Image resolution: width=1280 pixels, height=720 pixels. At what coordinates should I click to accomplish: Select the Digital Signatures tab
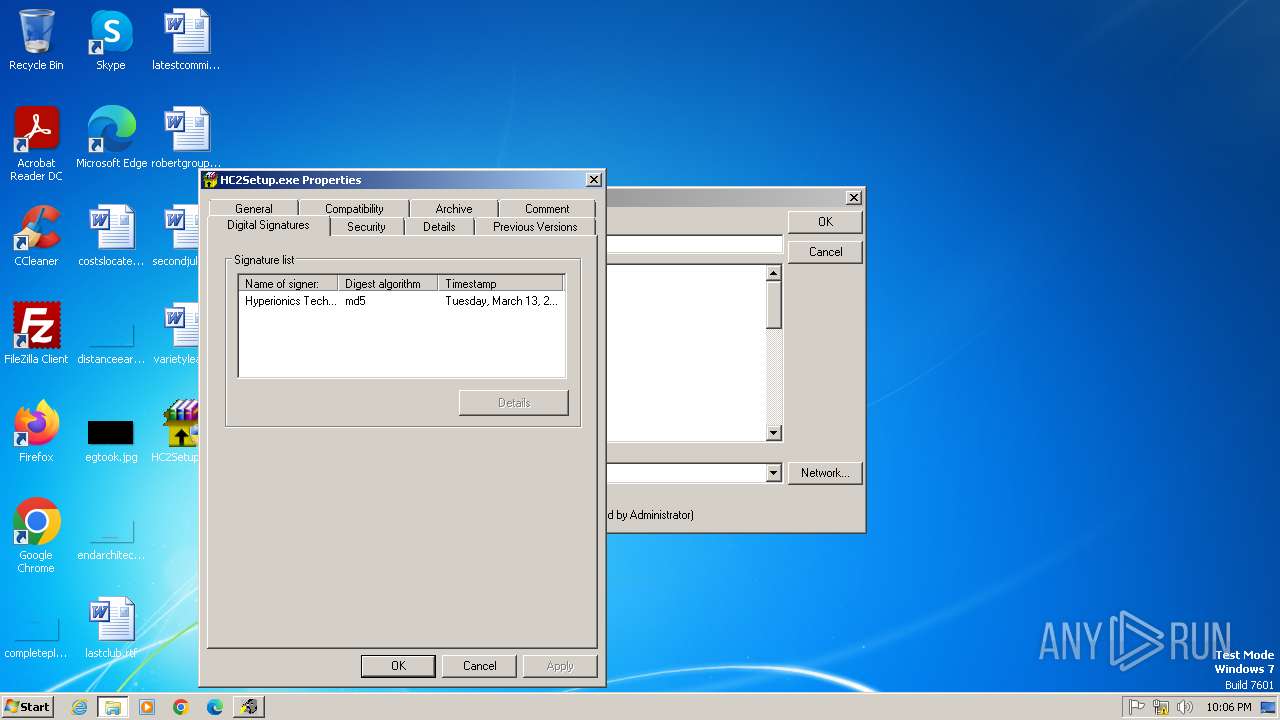[268, 226]
